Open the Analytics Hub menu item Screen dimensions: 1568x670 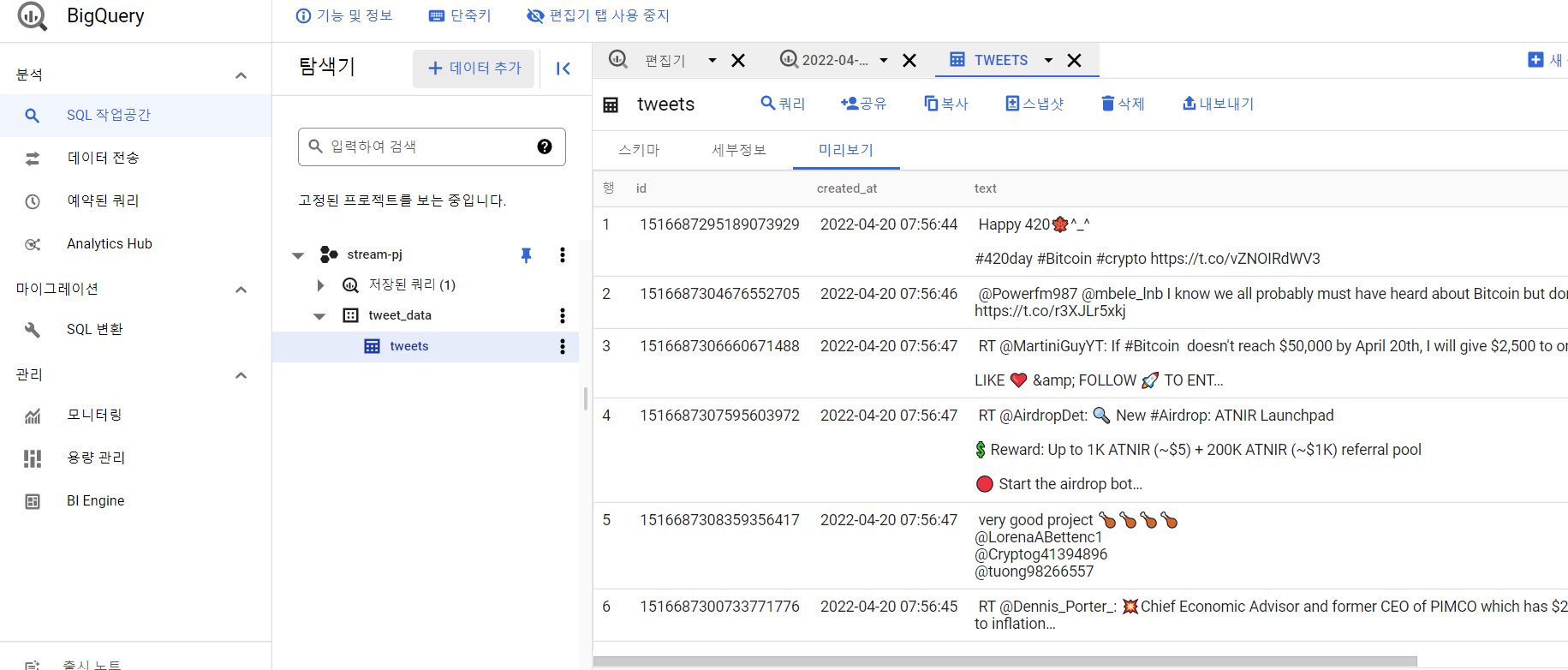(135, 244)
